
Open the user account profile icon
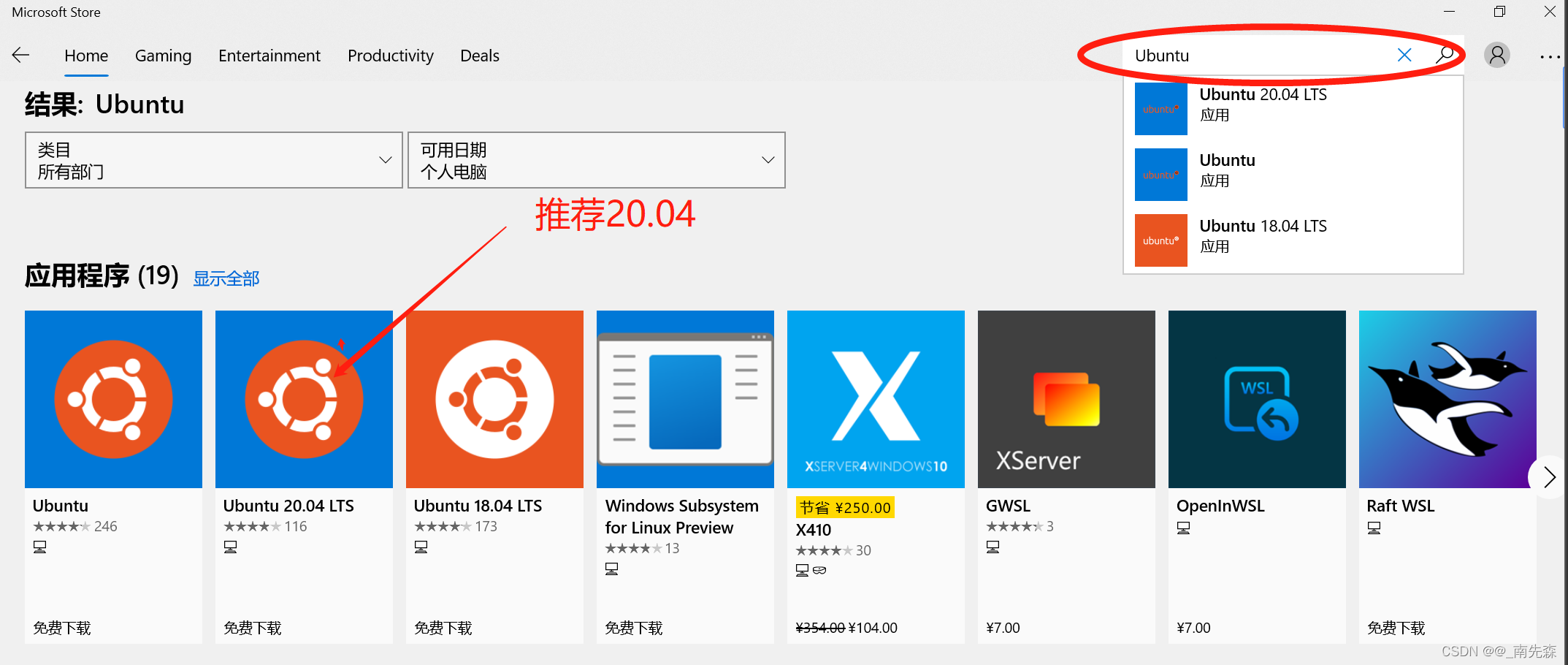[1497, 56]
